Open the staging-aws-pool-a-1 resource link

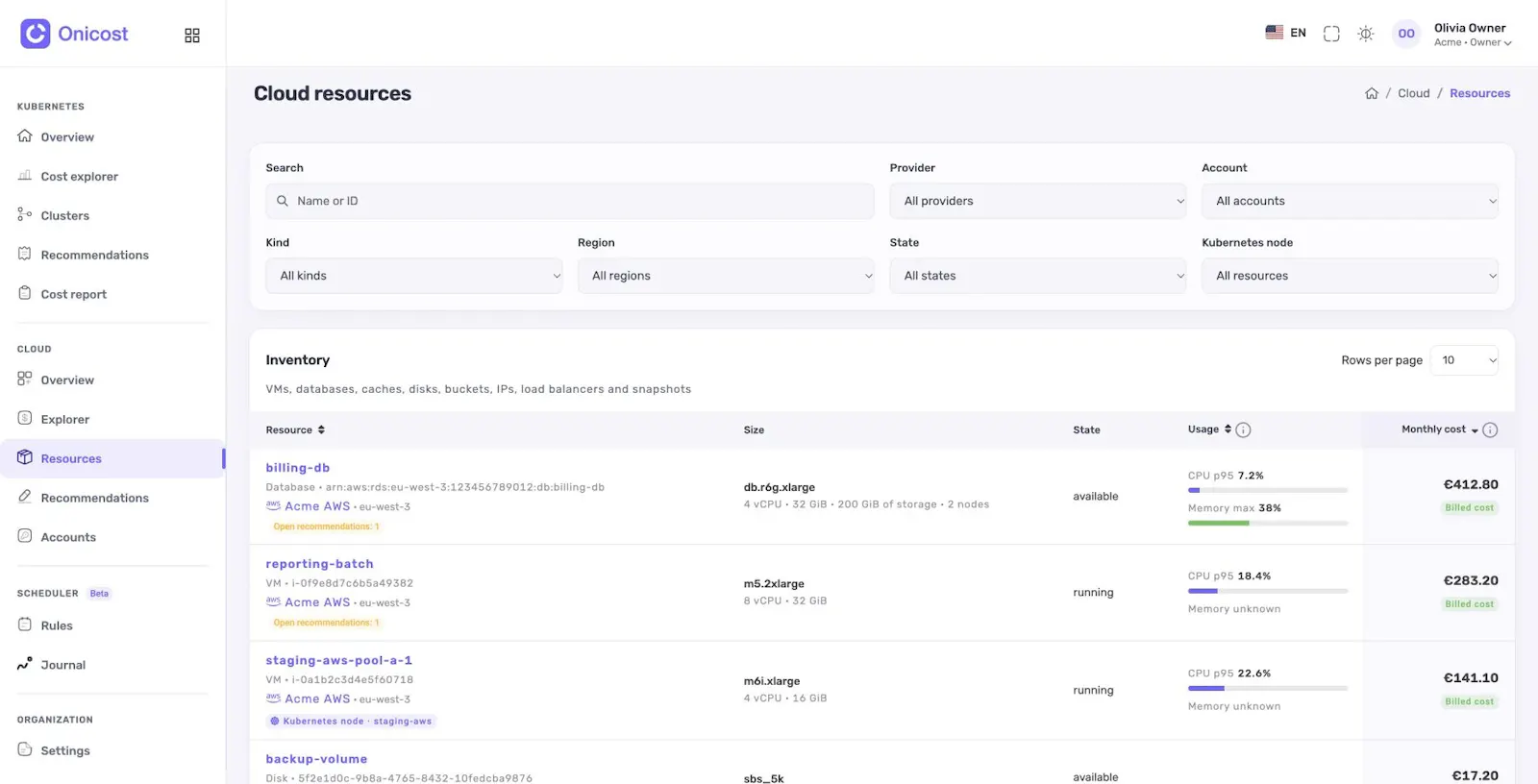339,661
